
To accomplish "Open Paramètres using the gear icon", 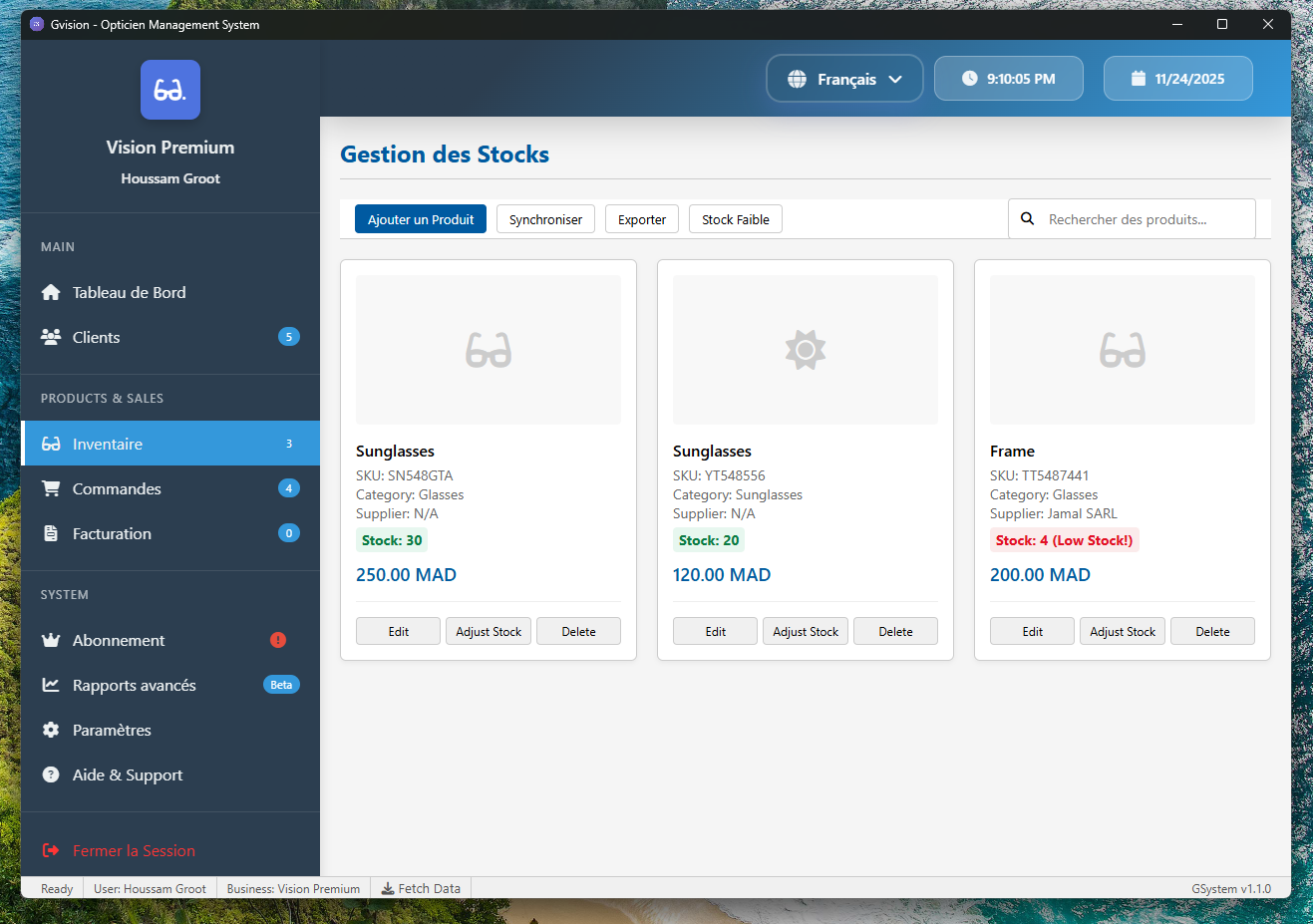I will click(49, 730).
